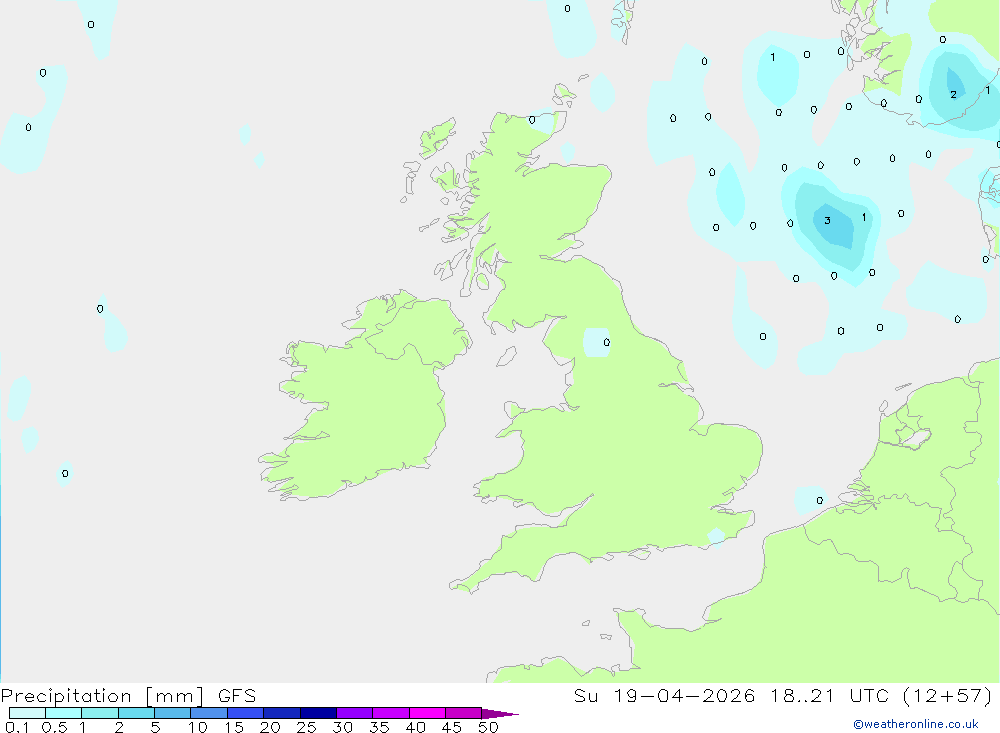Click the "0" value over northern Scotland
The width and height of the screenshot is (1000, 733).
pos(532,120)
